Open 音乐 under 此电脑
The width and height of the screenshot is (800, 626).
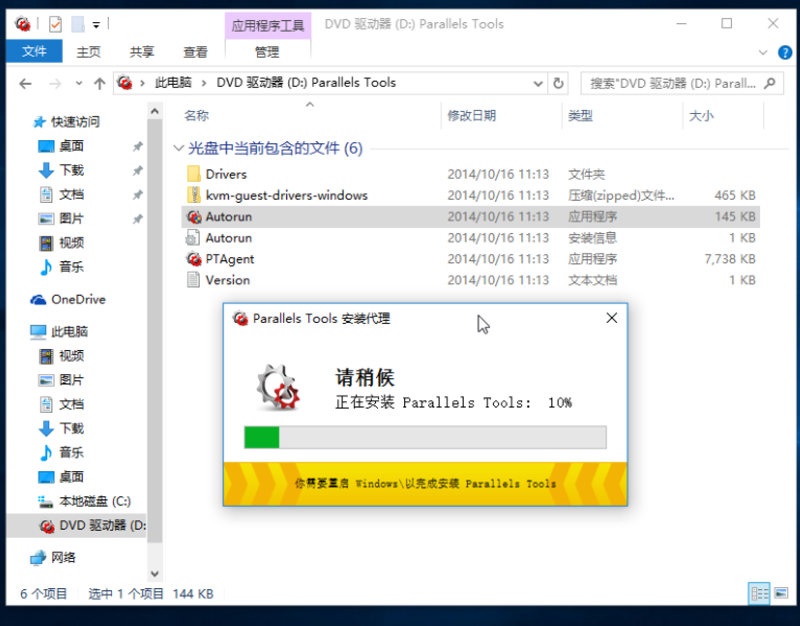71,452
